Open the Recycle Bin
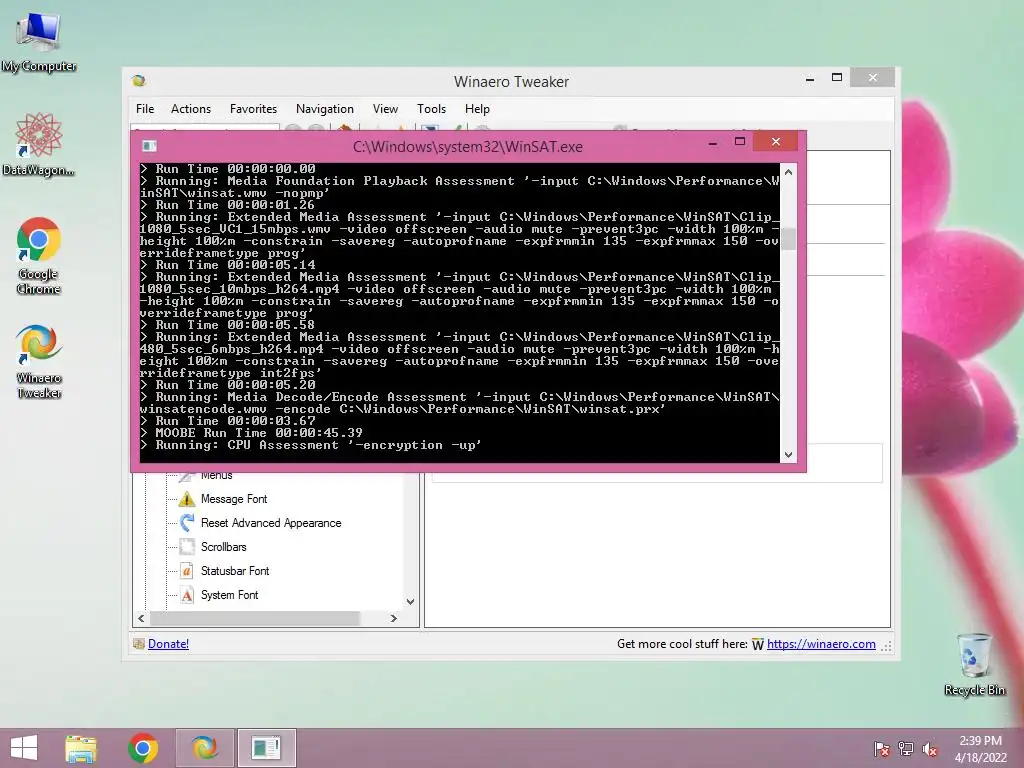The height and width of the screenshot is (768, 1024). pos(974,664)
